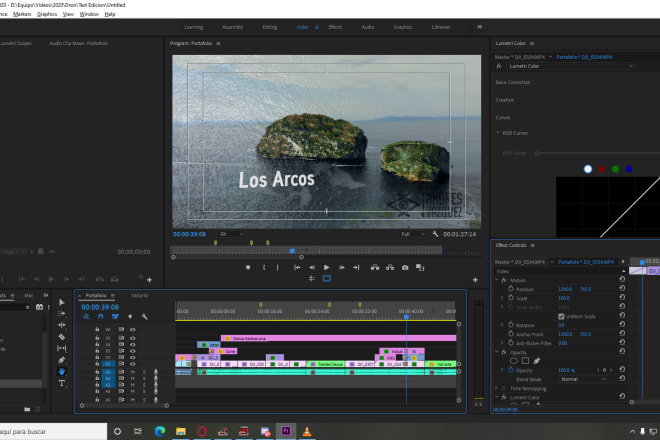The width and height of the screenshot is (660, 440).
Task: Reset Position parameter
Action: coord(622,288)
